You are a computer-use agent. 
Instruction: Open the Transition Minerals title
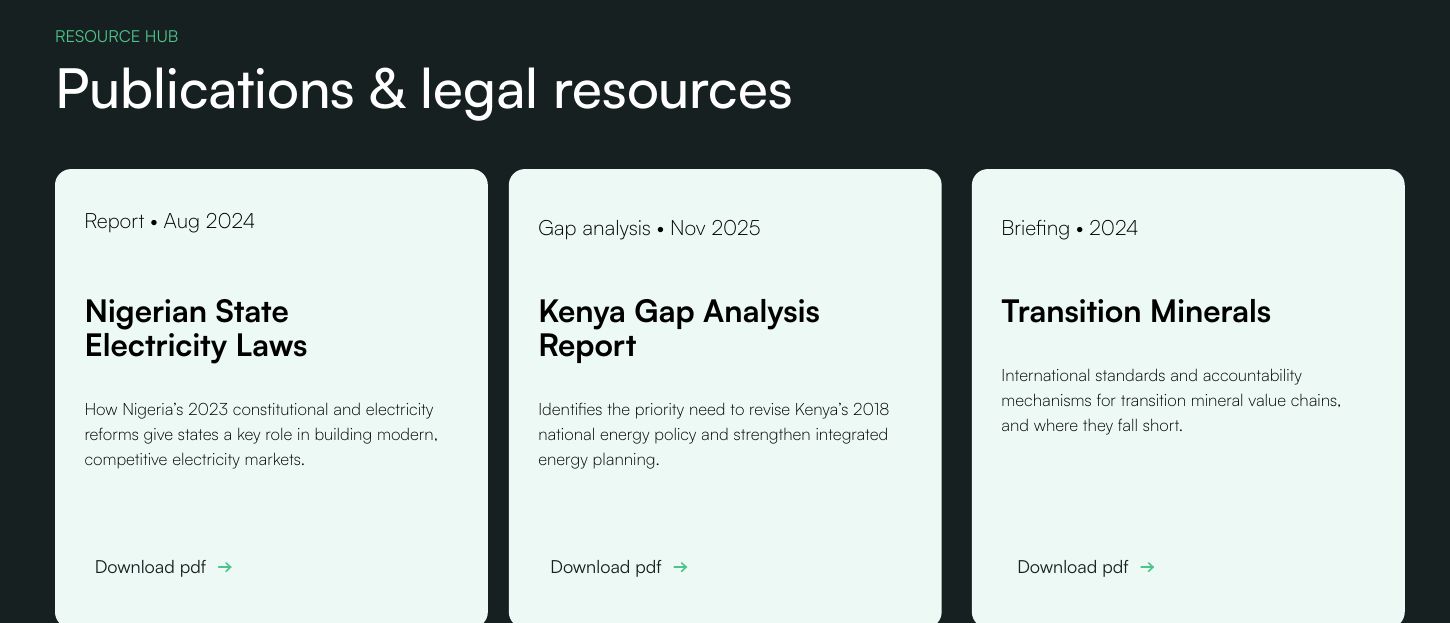(1136, 311)
